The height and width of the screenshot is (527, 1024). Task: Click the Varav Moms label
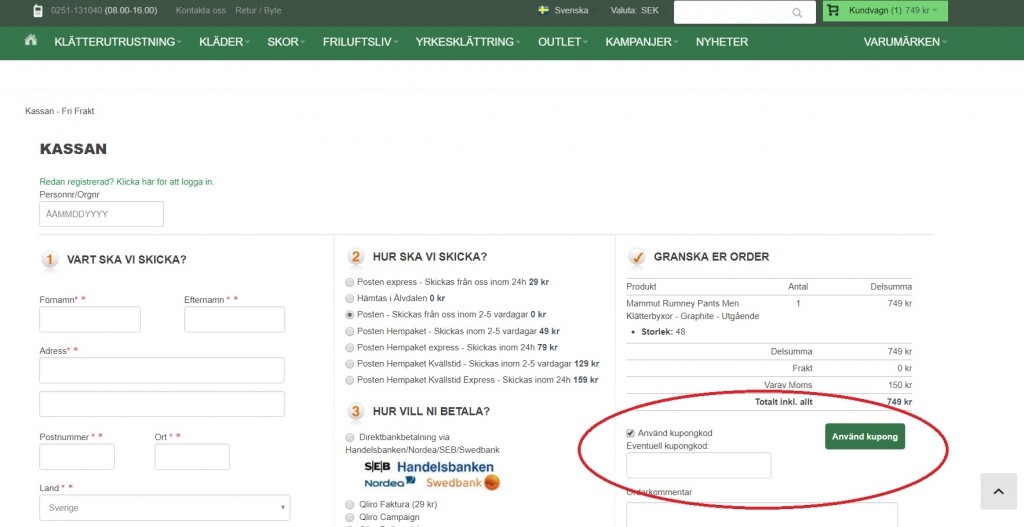(788, 385)
